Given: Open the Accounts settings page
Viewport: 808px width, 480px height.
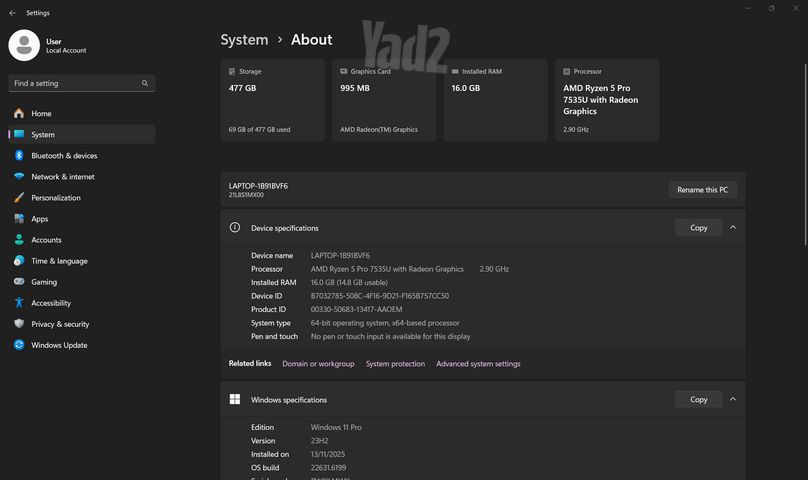Looking at the screenshot, I should point(82,240).
